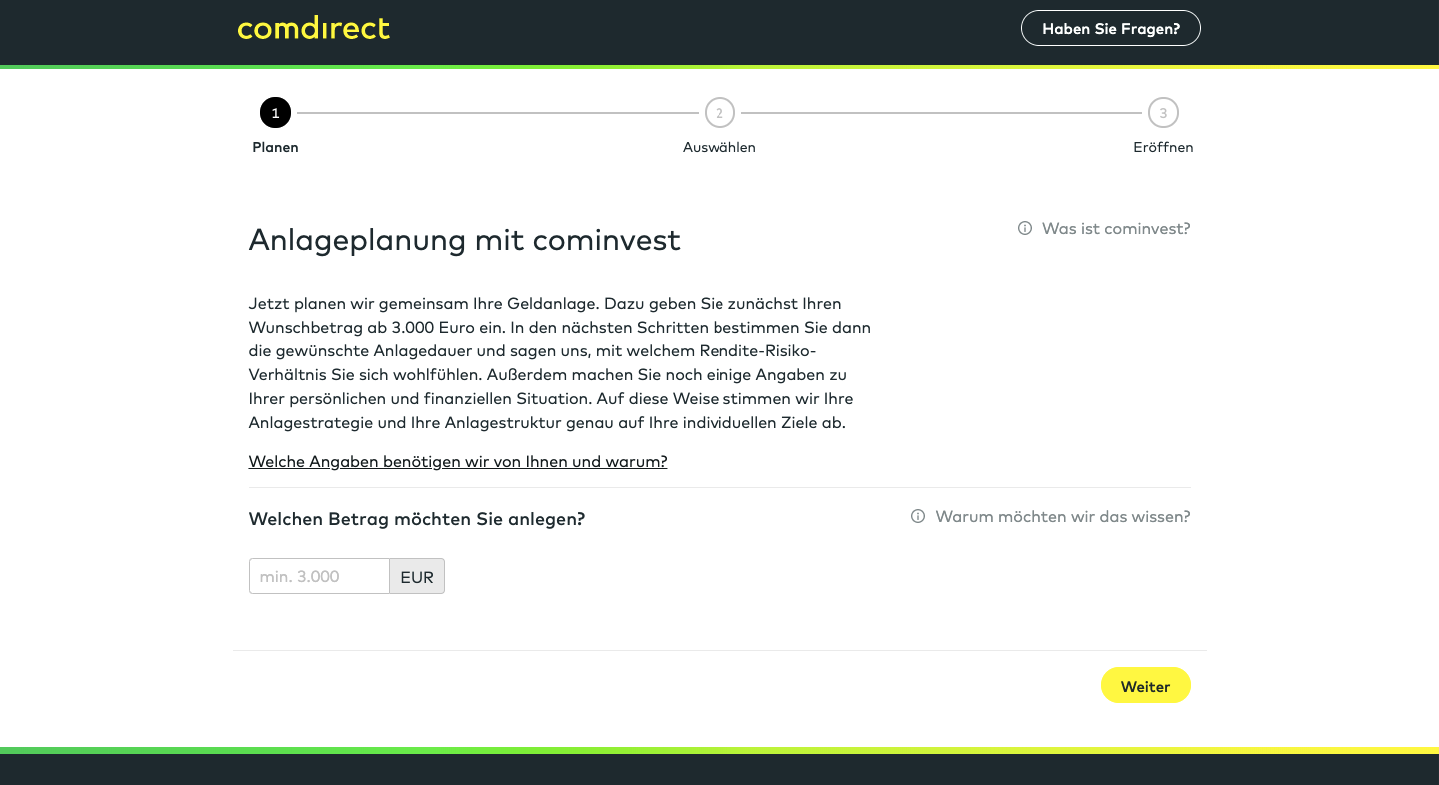Open 'Welche Angaben benötigen wir von Ihnen und warum?'
This screenshot has height=785, width=1439.
tap(458, 461)
